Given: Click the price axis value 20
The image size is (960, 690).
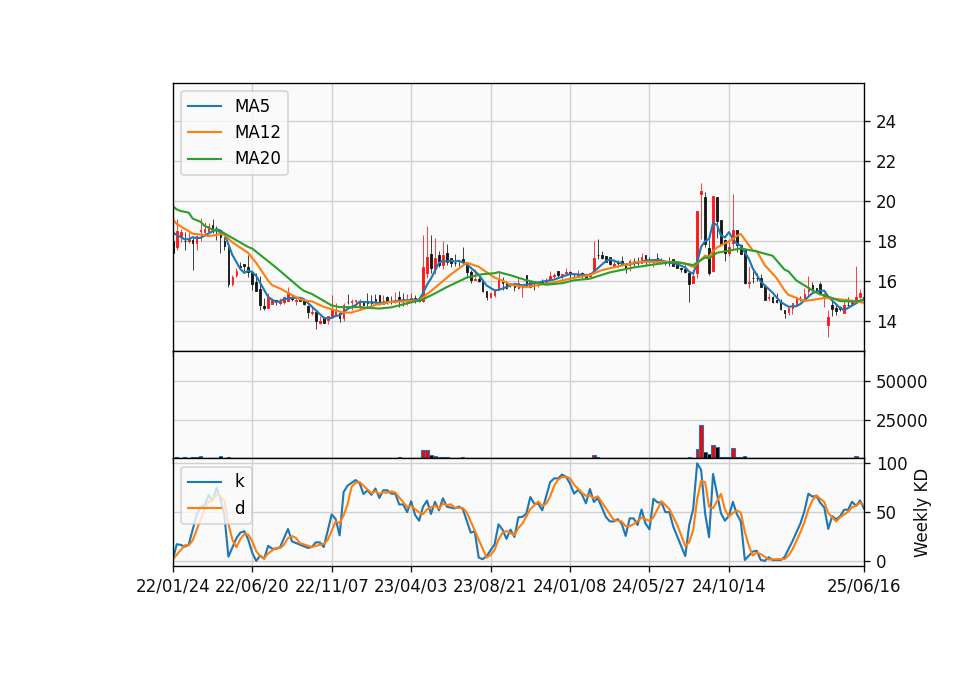Looking at the screenshot, I should coord(886,202).
